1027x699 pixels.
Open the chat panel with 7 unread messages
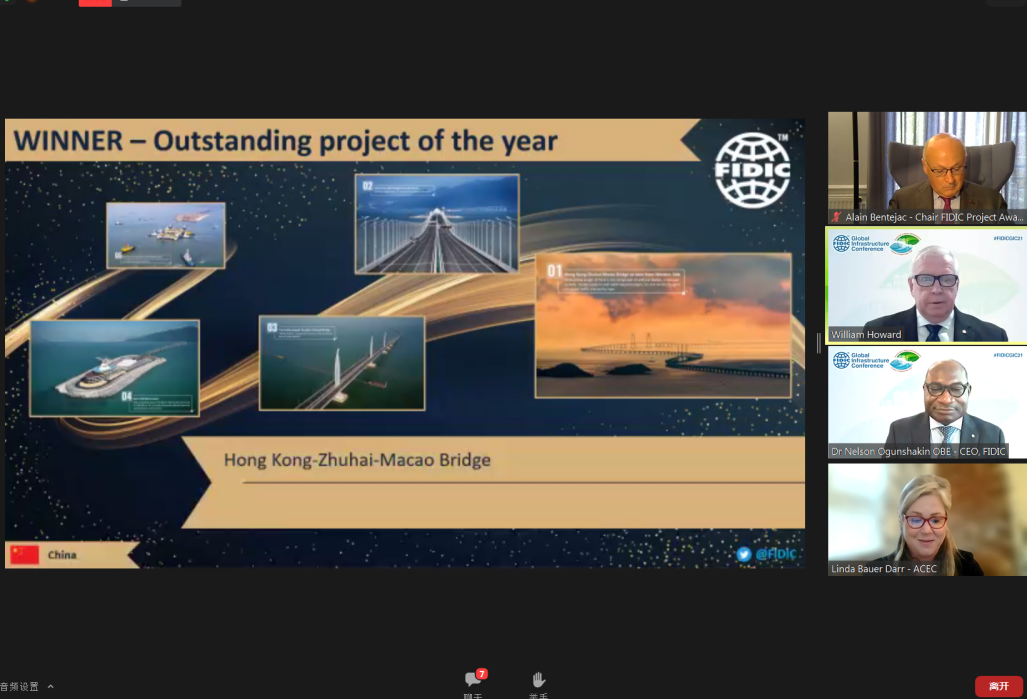pos(474,679)
